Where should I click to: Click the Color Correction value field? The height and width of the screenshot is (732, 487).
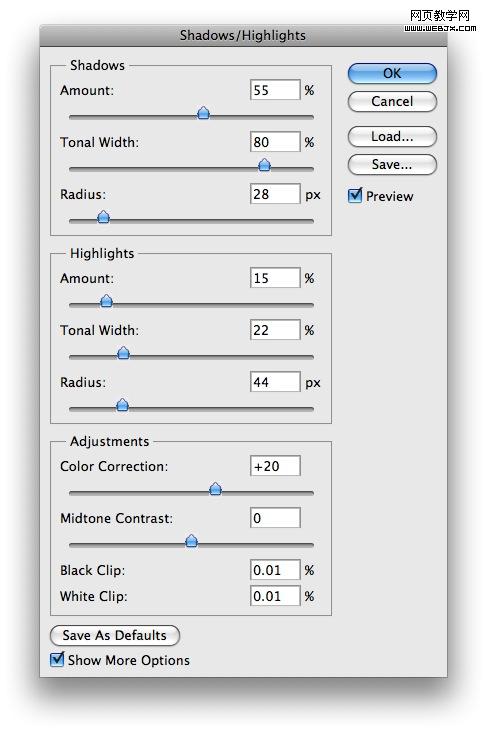tap(275, 466)
